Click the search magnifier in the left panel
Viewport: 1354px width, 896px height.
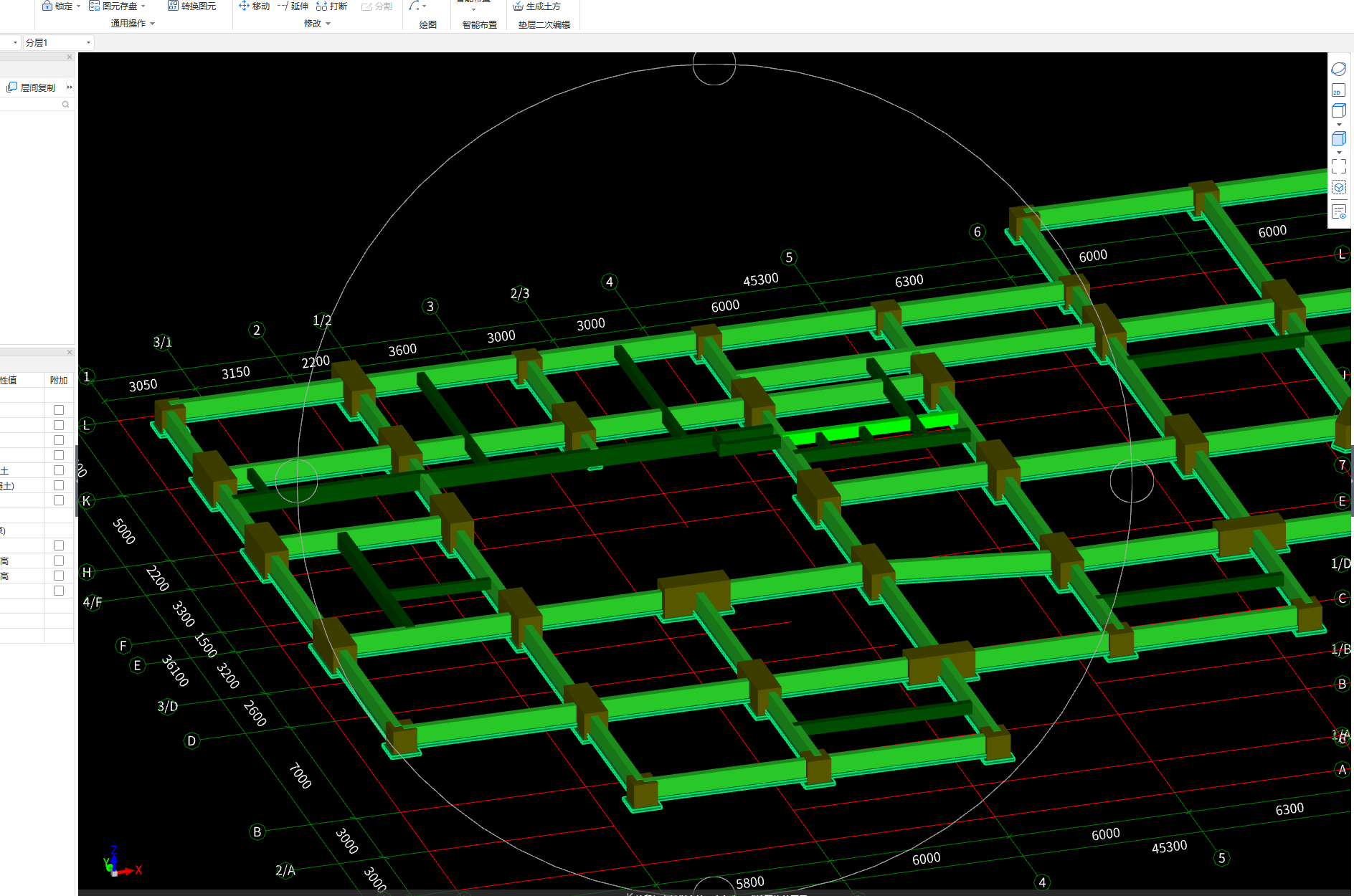pos(65,104)
